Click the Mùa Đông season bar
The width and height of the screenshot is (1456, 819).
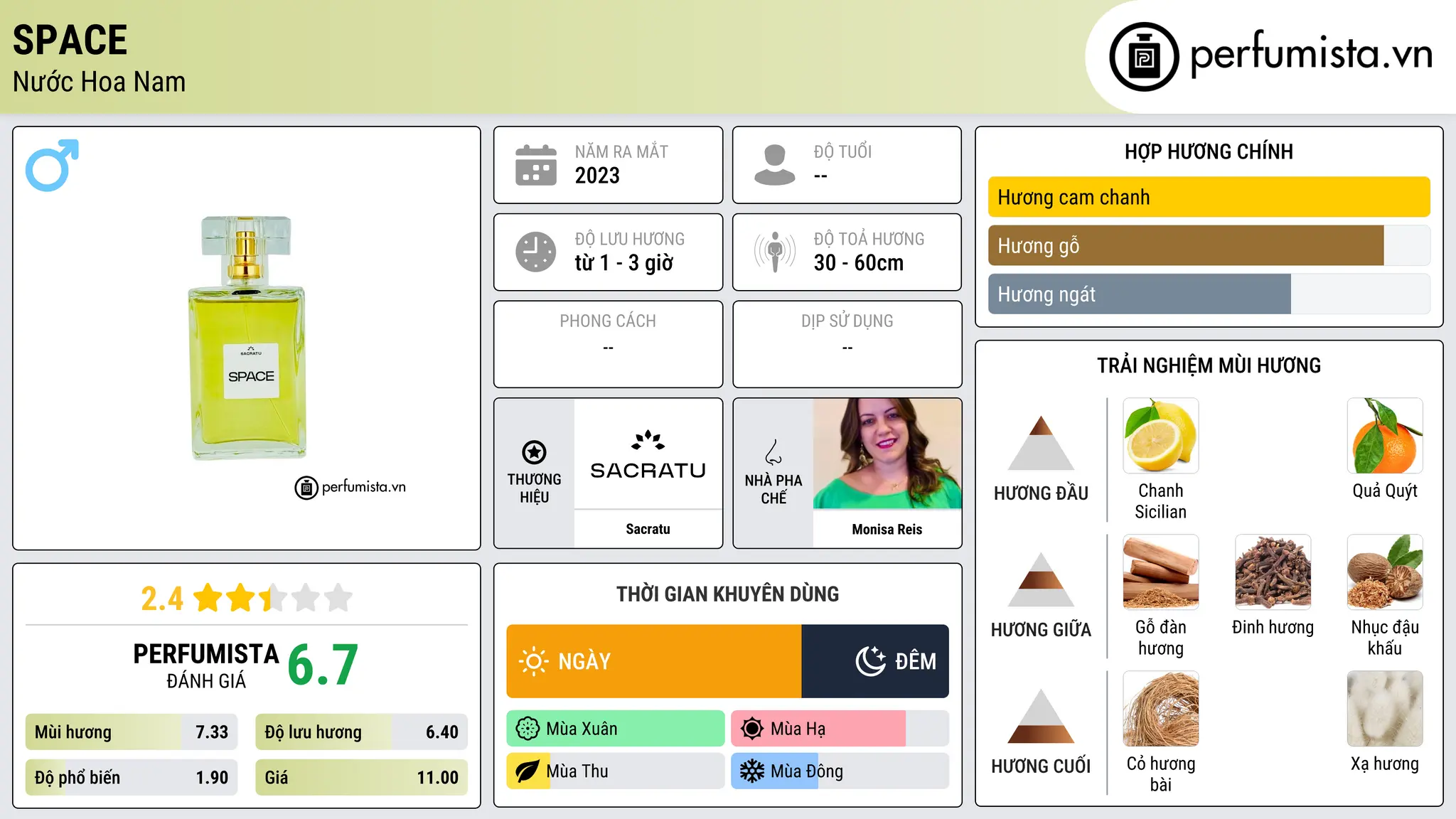tap(840, 771)
